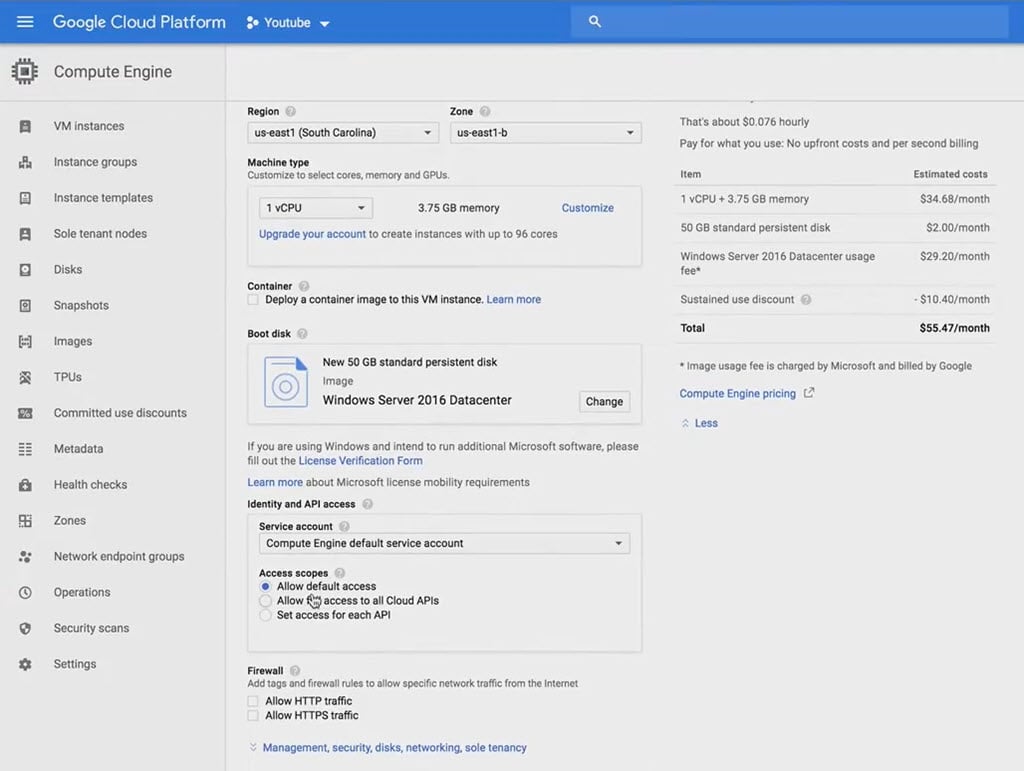Open VM instances in the sidebar
This screenshot has height=771, width=1024.
[x=89, y=126]
